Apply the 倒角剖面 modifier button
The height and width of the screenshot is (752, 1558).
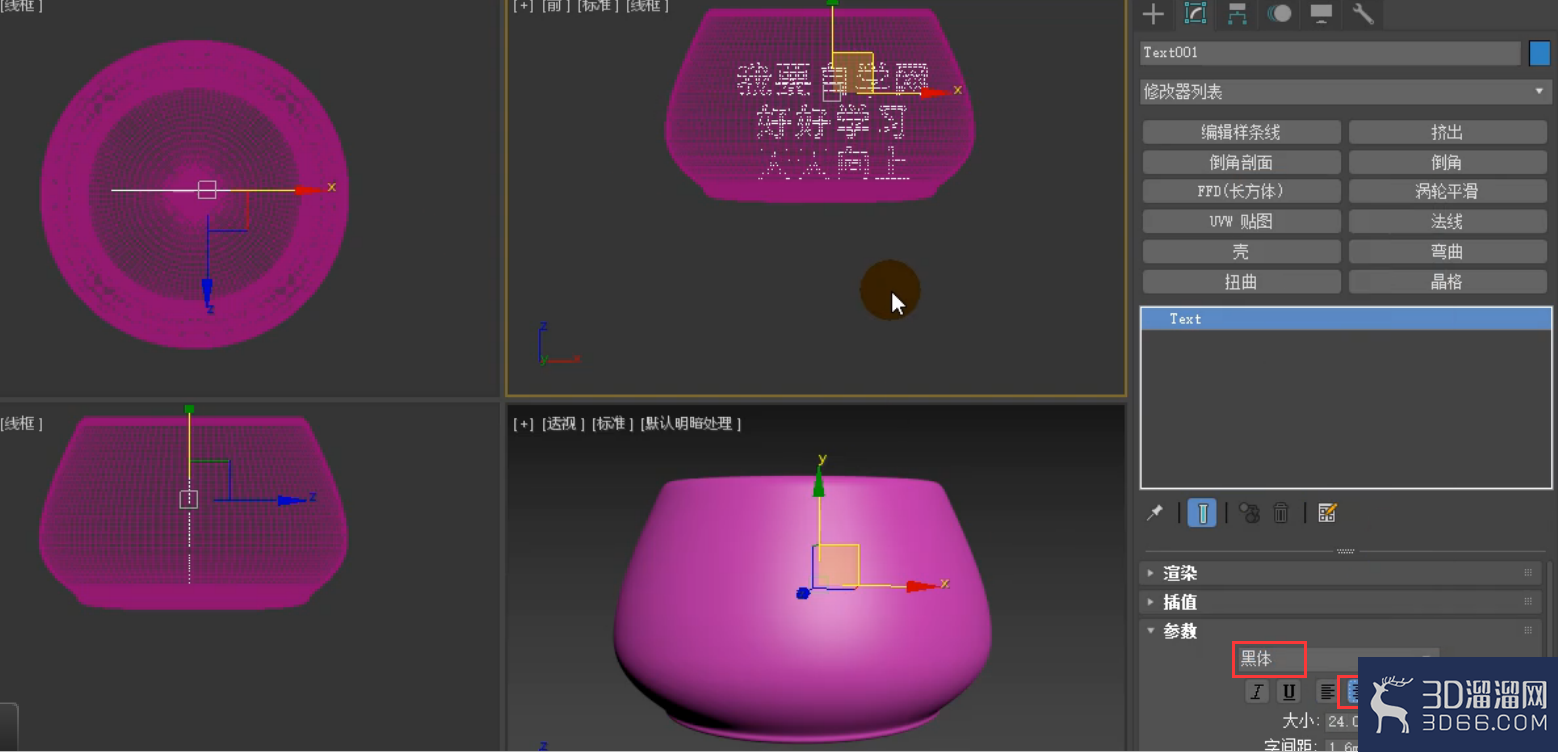pyautogui.click(x=1241, y=162)
